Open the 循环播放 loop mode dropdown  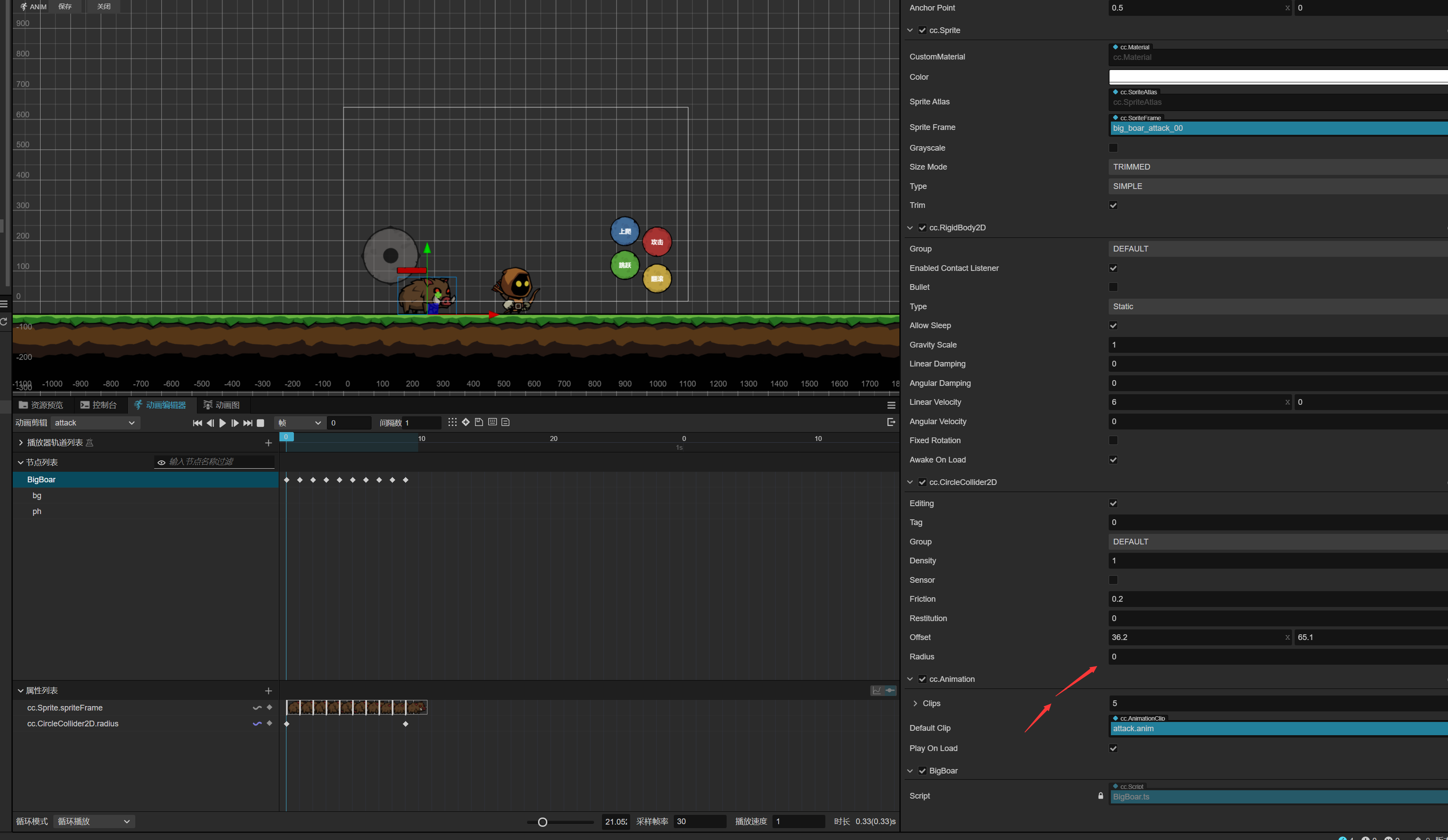(x=94, y=821)
